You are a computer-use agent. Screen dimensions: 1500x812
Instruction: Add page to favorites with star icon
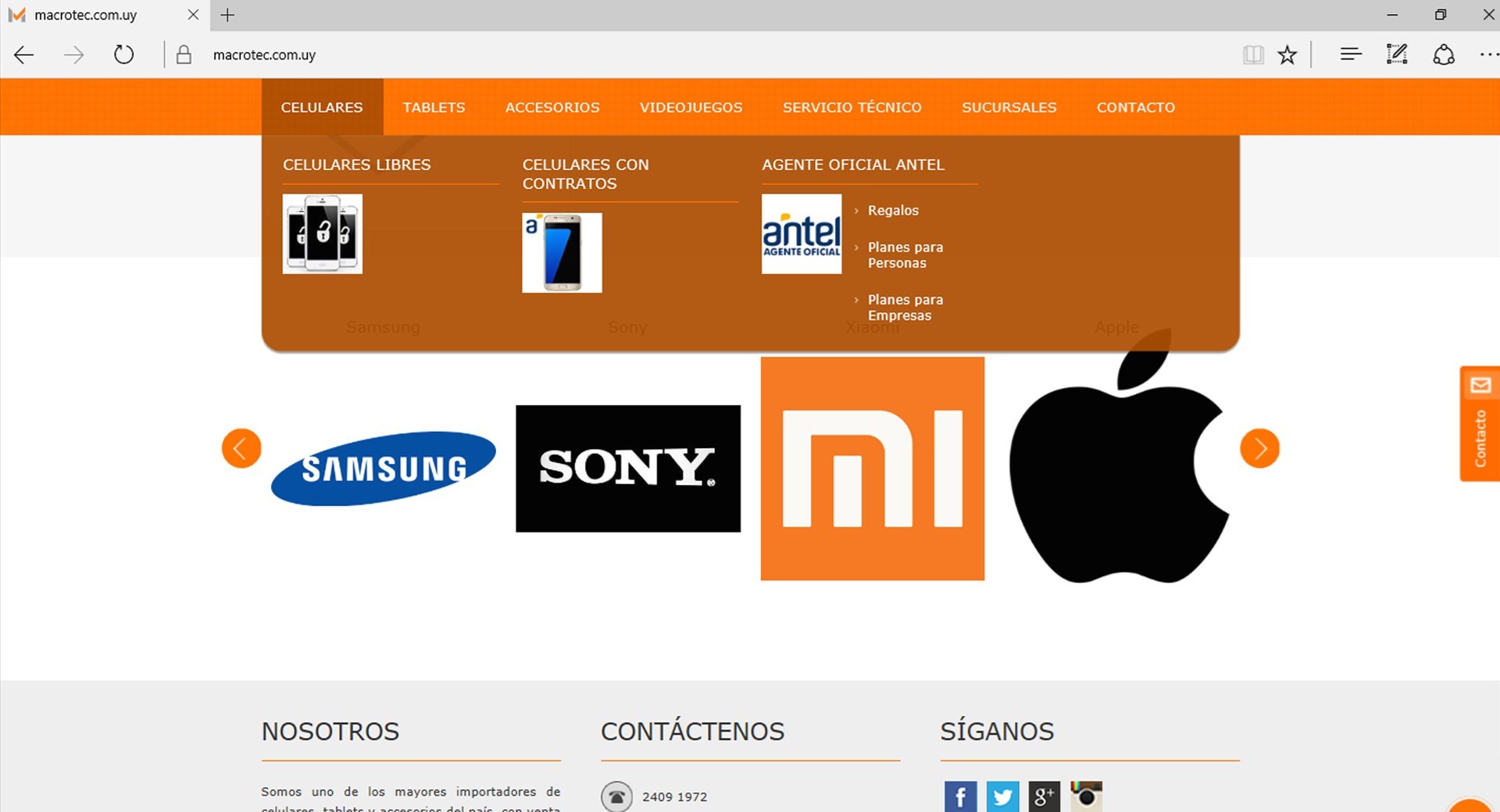(1287, 55)
